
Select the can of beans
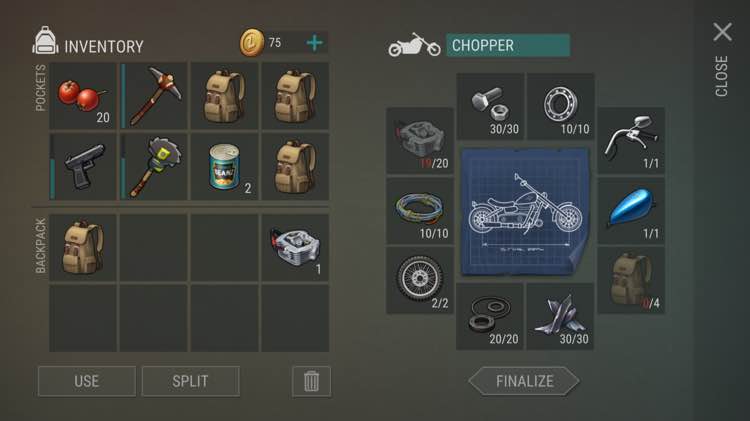224,166
